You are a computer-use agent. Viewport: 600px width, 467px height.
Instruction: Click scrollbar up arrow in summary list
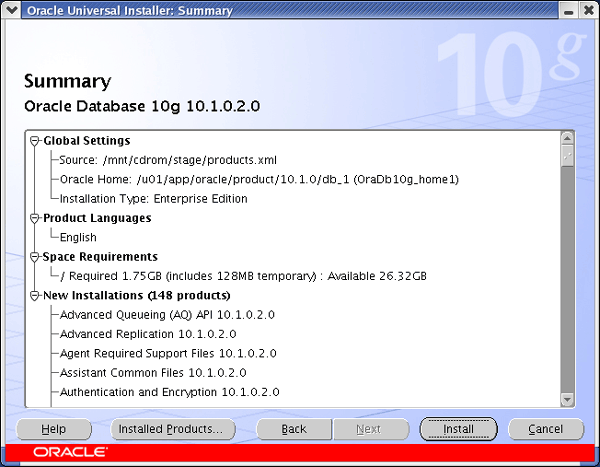(x=567, y=138)
